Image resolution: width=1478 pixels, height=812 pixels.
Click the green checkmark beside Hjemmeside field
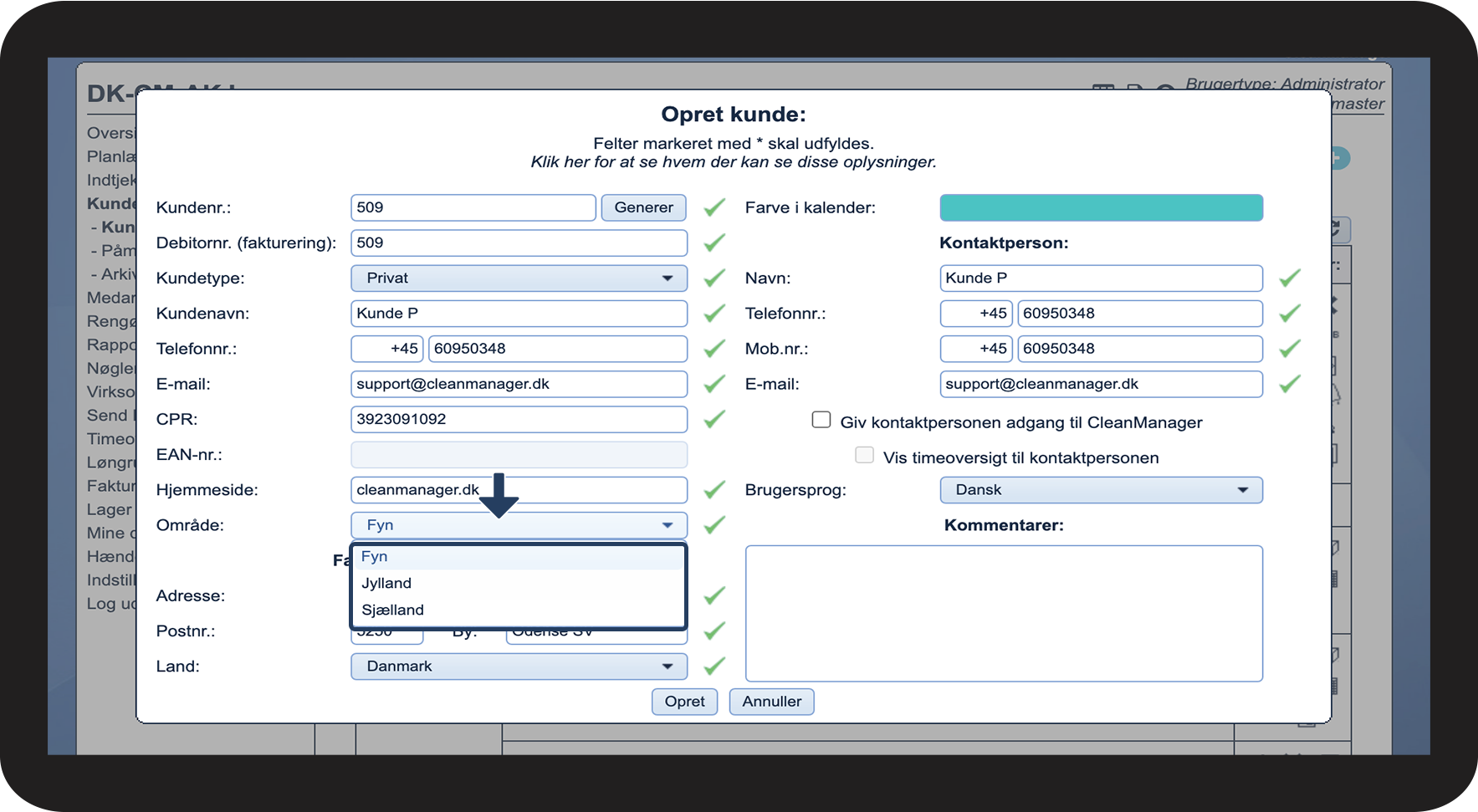click(713, 490)
